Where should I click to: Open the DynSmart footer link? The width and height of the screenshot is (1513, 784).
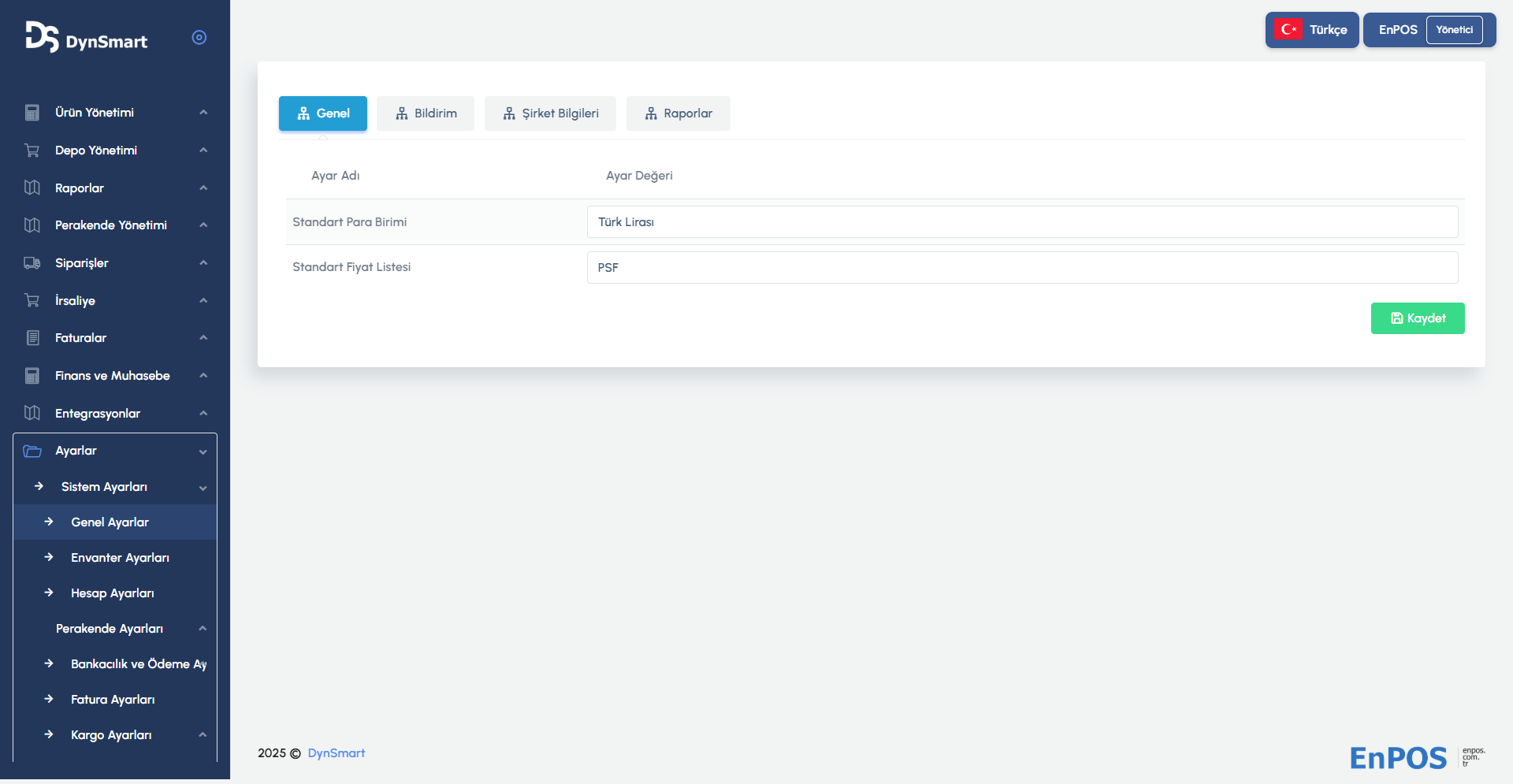tap(336, 753)
